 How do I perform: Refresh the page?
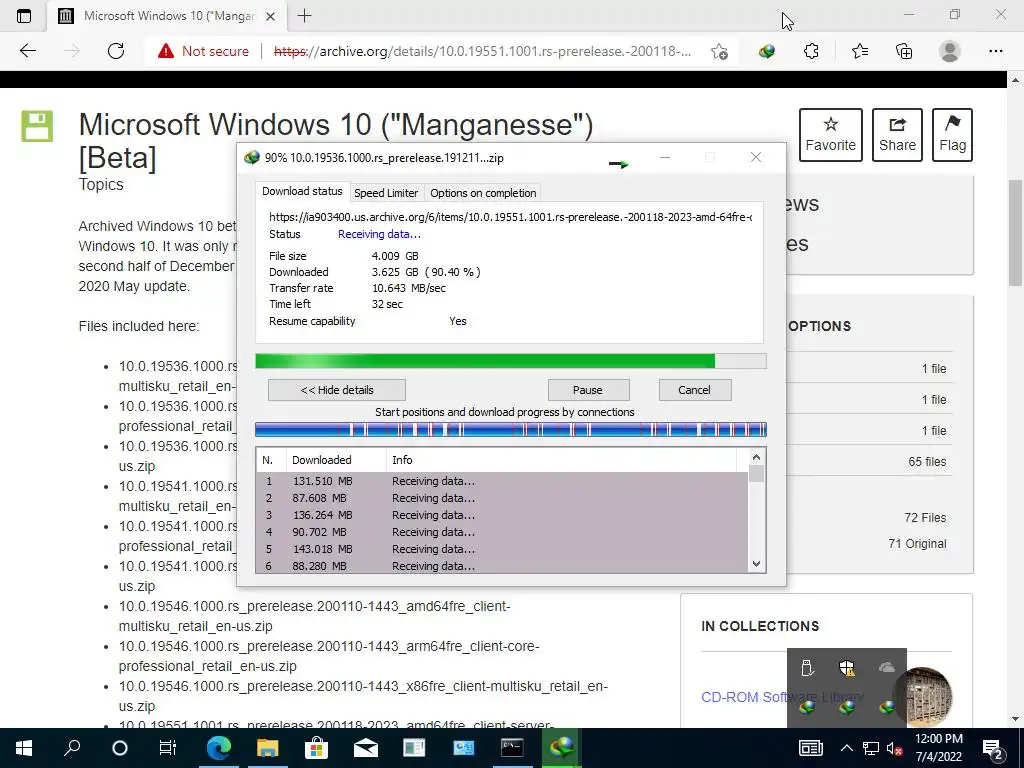pyautogui.click(x=116, y=51)
